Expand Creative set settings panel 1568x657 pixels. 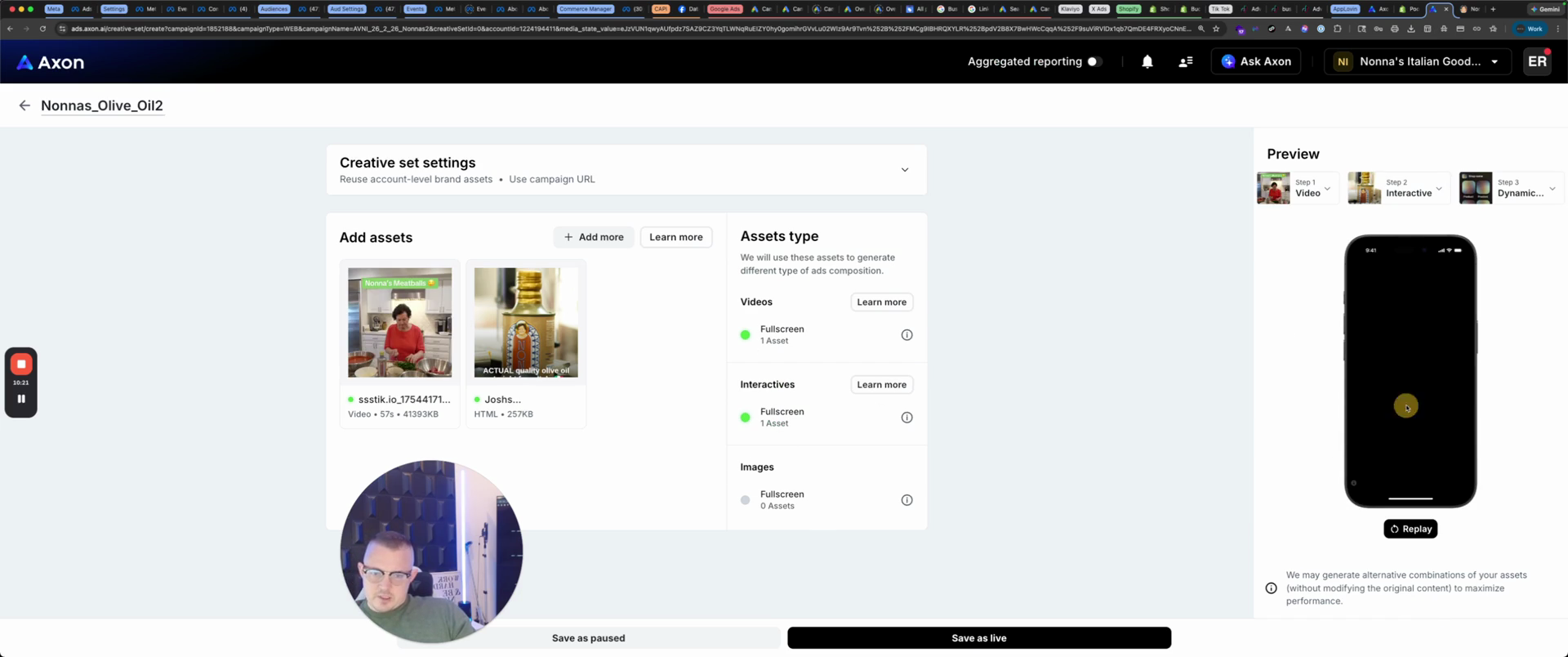click(x=904, y=170)
